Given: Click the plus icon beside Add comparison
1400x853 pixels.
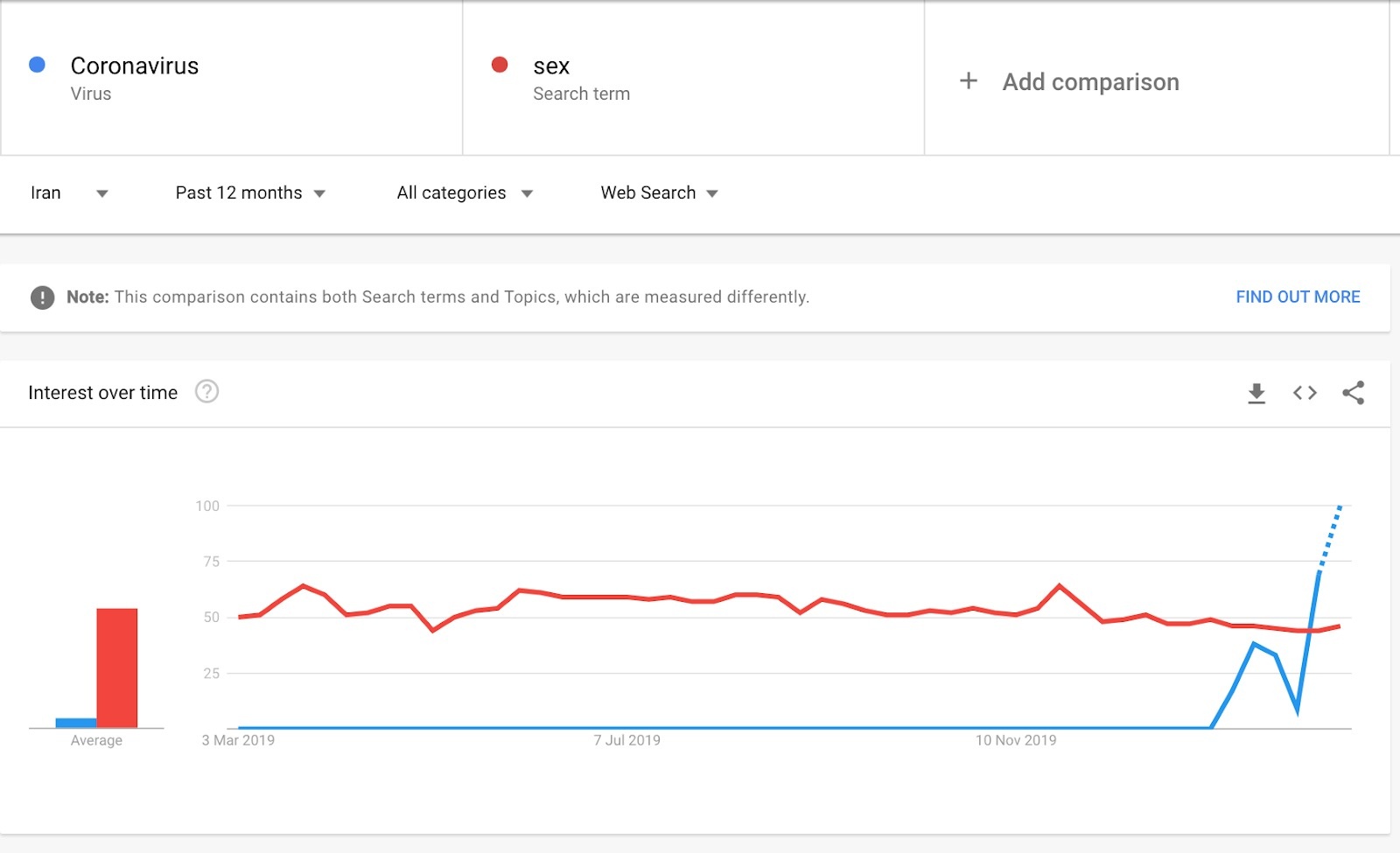Looking at the screenshot, I should 968,81.
